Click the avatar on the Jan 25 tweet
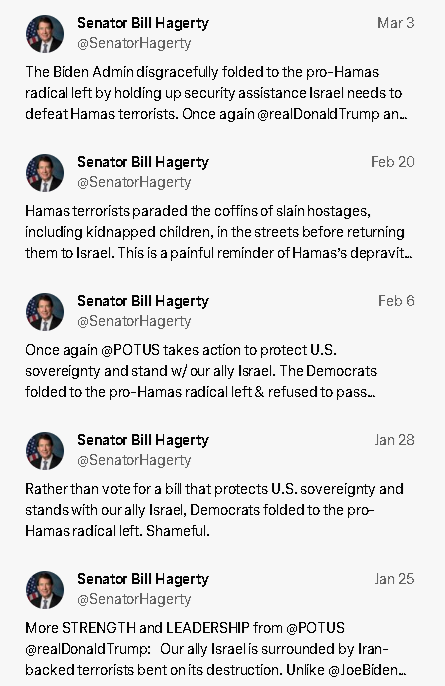The height and width of the screenshot is (686, 445). tap(45, 590)
